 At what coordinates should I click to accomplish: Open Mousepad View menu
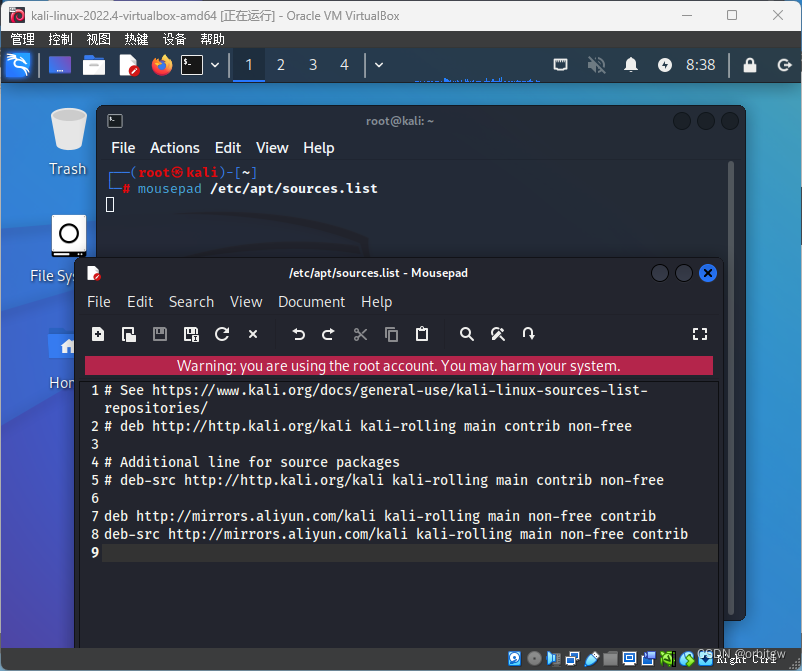[246, 302]
